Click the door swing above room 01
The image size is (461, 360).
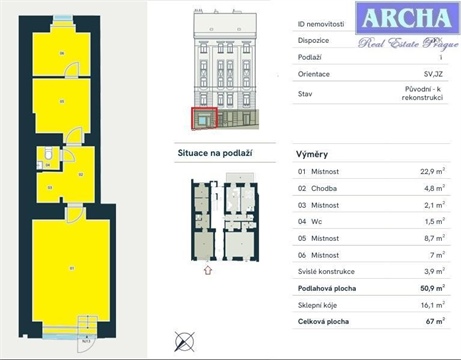(75, 215)
